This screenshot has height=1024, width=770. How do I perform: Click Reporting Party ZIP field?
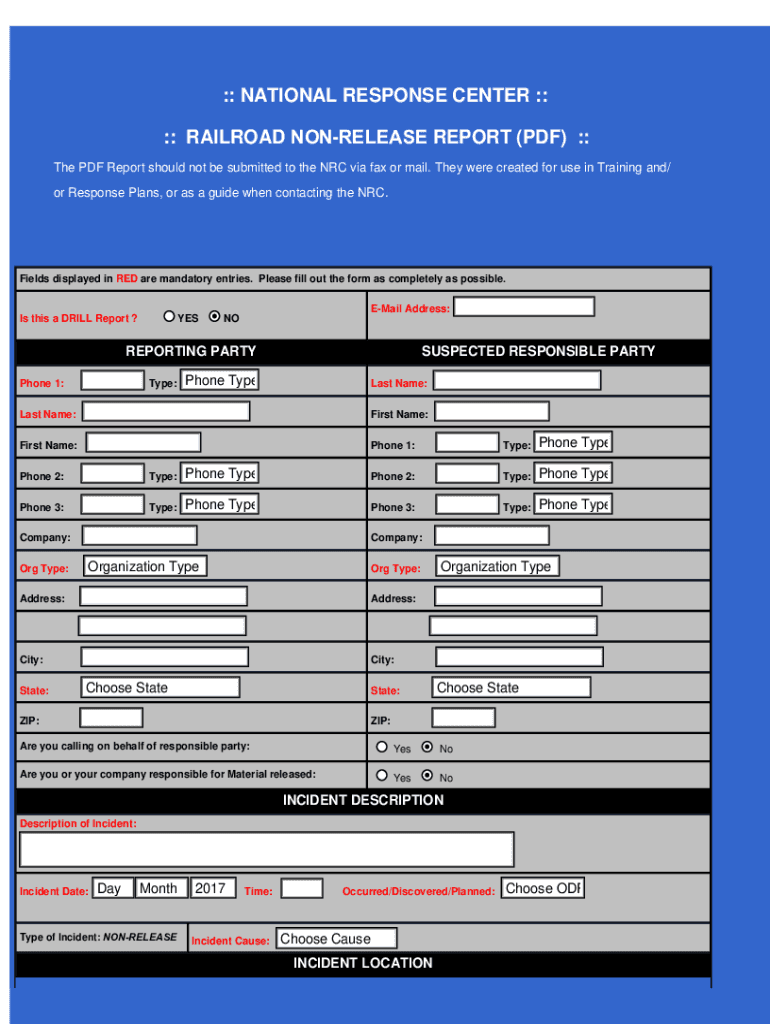coord(111,718)
